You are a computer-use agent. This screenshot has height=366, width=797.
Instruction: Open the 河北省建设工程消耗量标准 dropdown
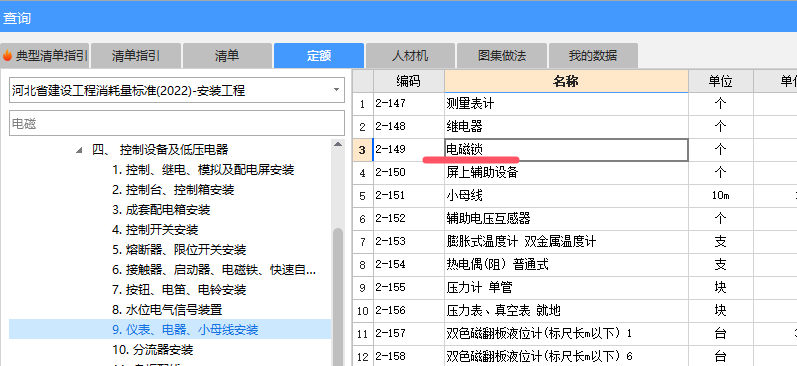[177, 90]
